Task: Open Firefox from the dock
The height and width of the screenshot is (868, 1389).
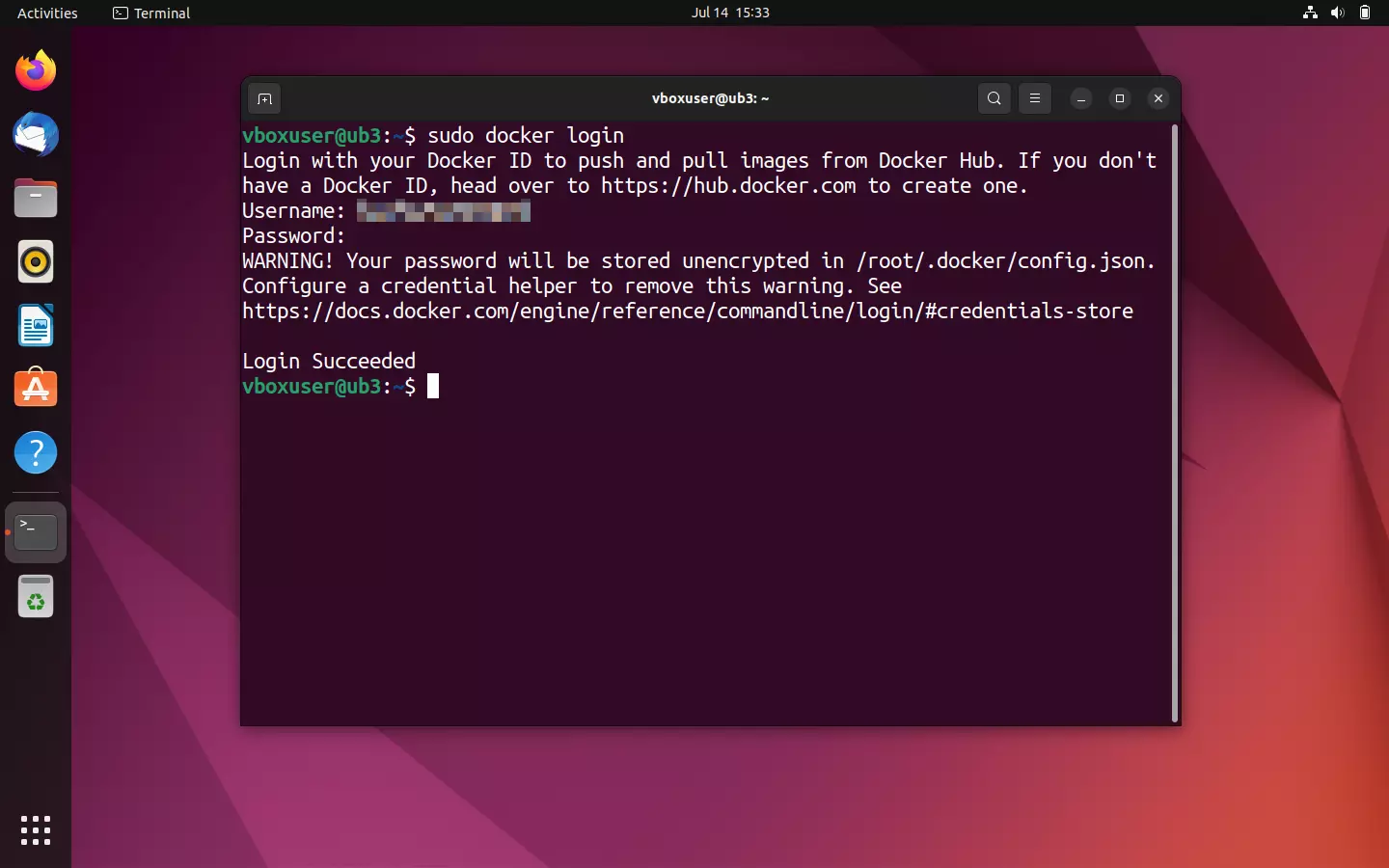Action: pos(35,70)
